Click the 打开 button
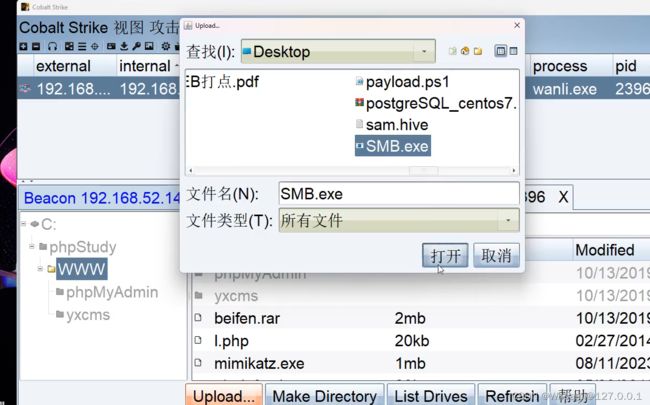Viewport: 650px width, 405px height. (x=445, y=255)
